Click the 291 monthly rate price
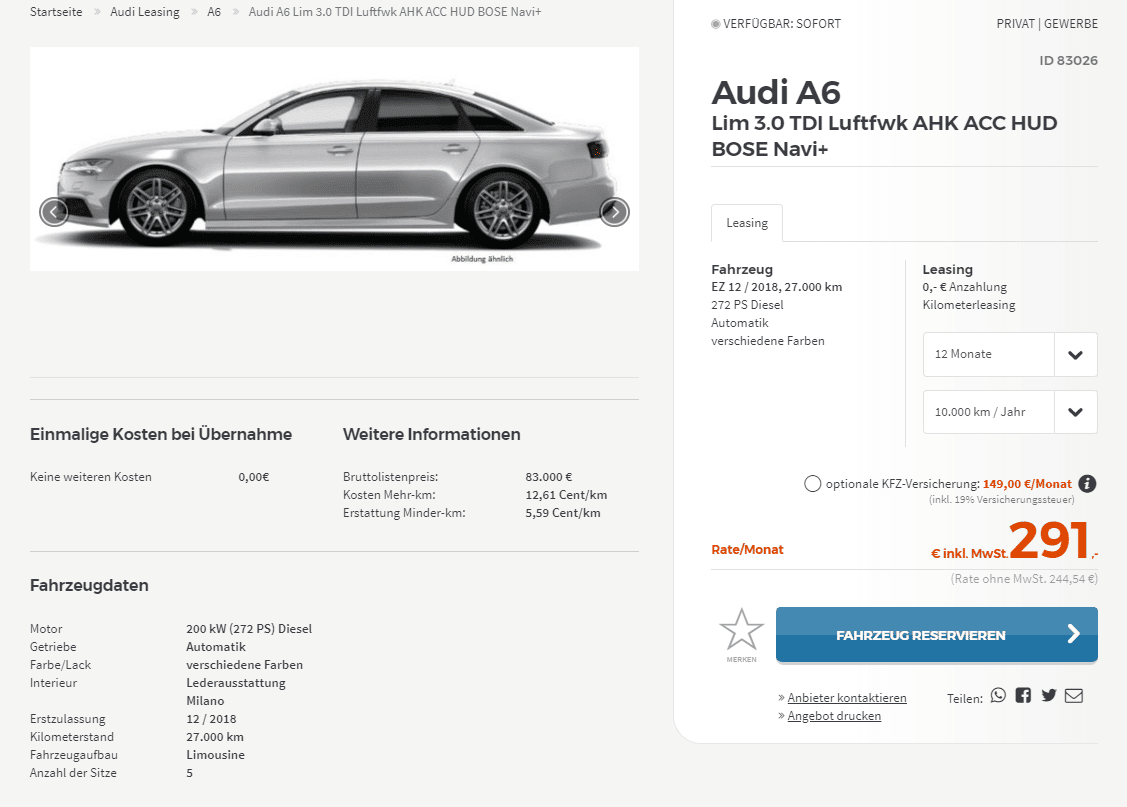Screen dimensions: 1127x807 point(1049,540)
